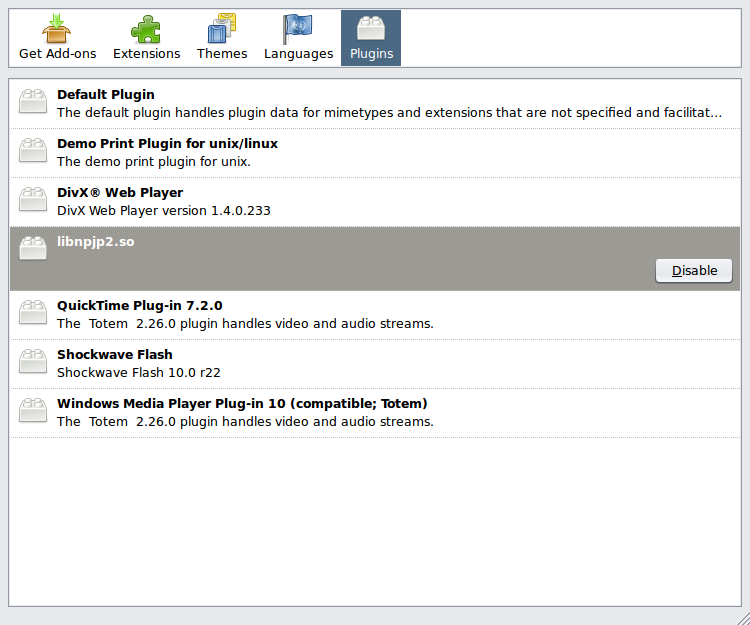The width and height of the screenshot is (750, 625).
Task: Select the DivX® Web Player title
Action: coord(120,193)
